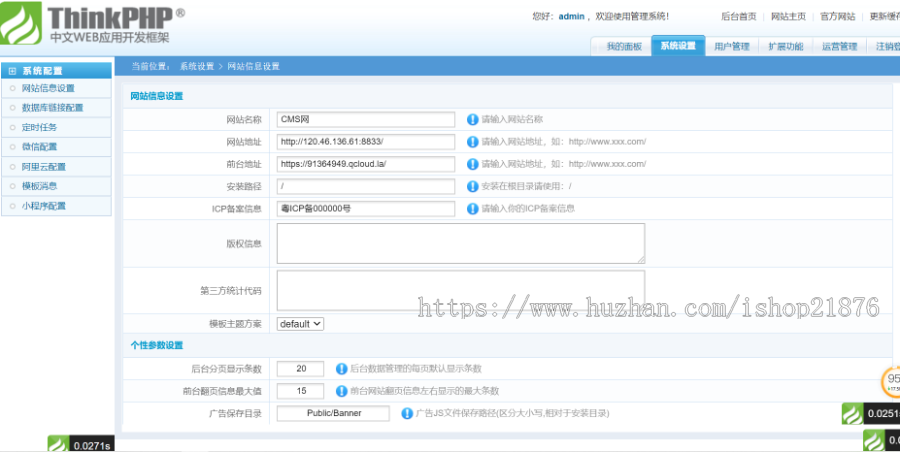Collapse the 系统配置 sidebar section

click(x=13, y=71)
